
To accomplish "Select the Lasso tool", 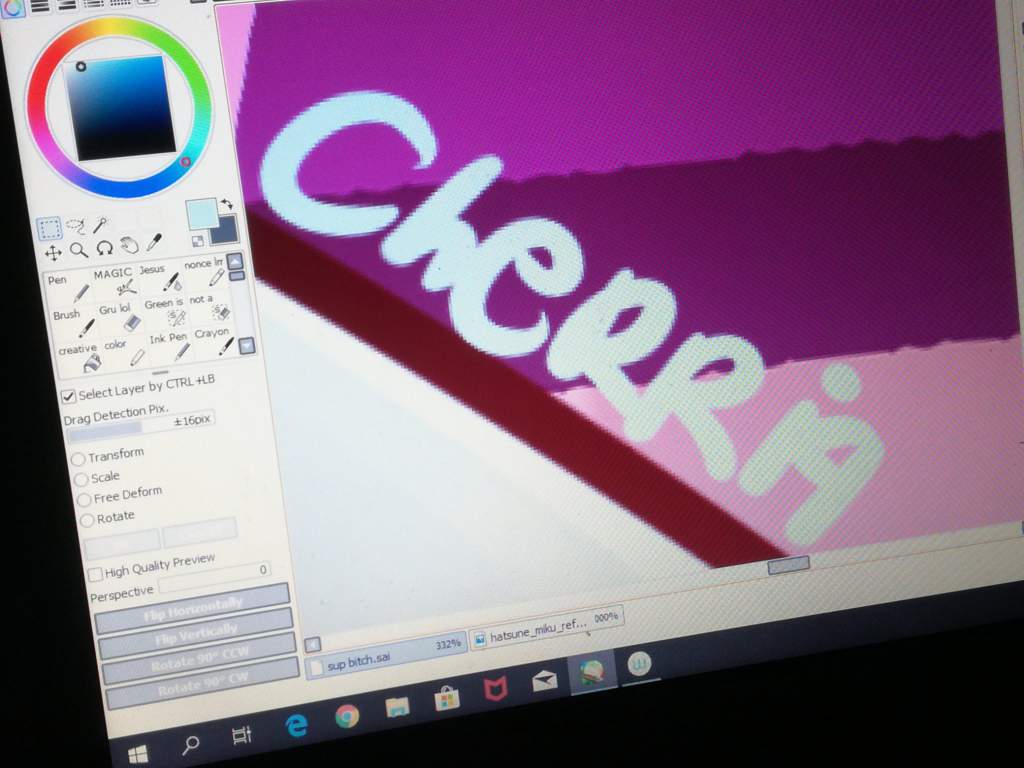I will coord(76,227).
